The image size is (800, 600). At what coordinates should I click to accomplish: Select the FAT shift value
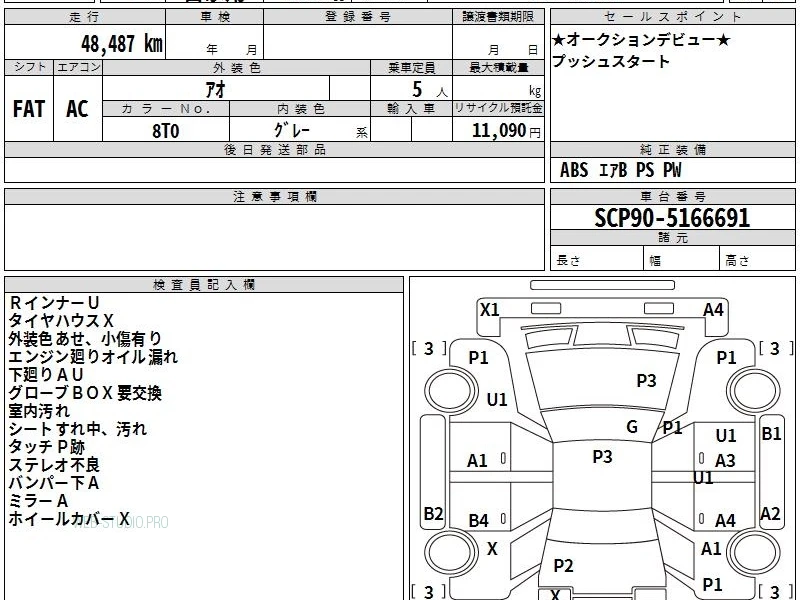point(29,109)
